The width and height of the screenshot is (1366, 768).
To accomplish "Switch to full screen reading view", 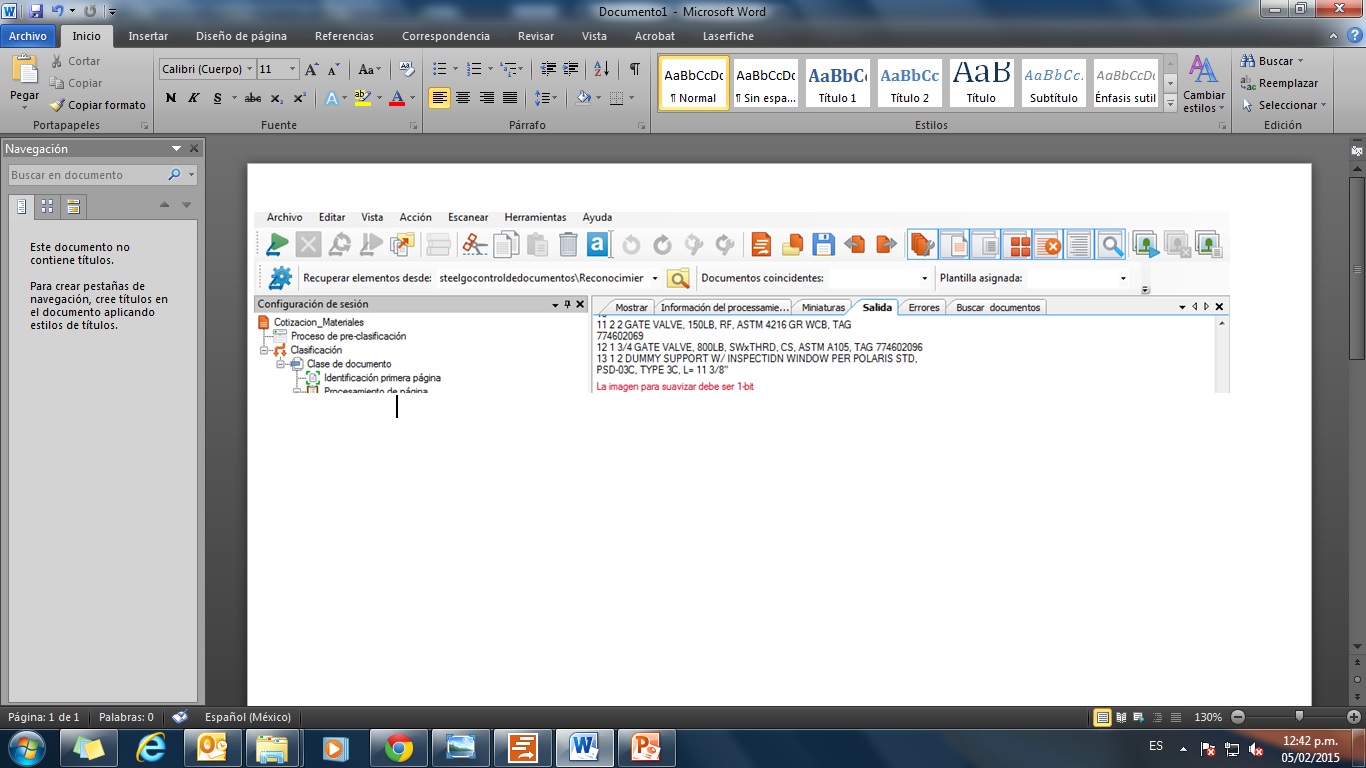I will [x=1121, y=717].
